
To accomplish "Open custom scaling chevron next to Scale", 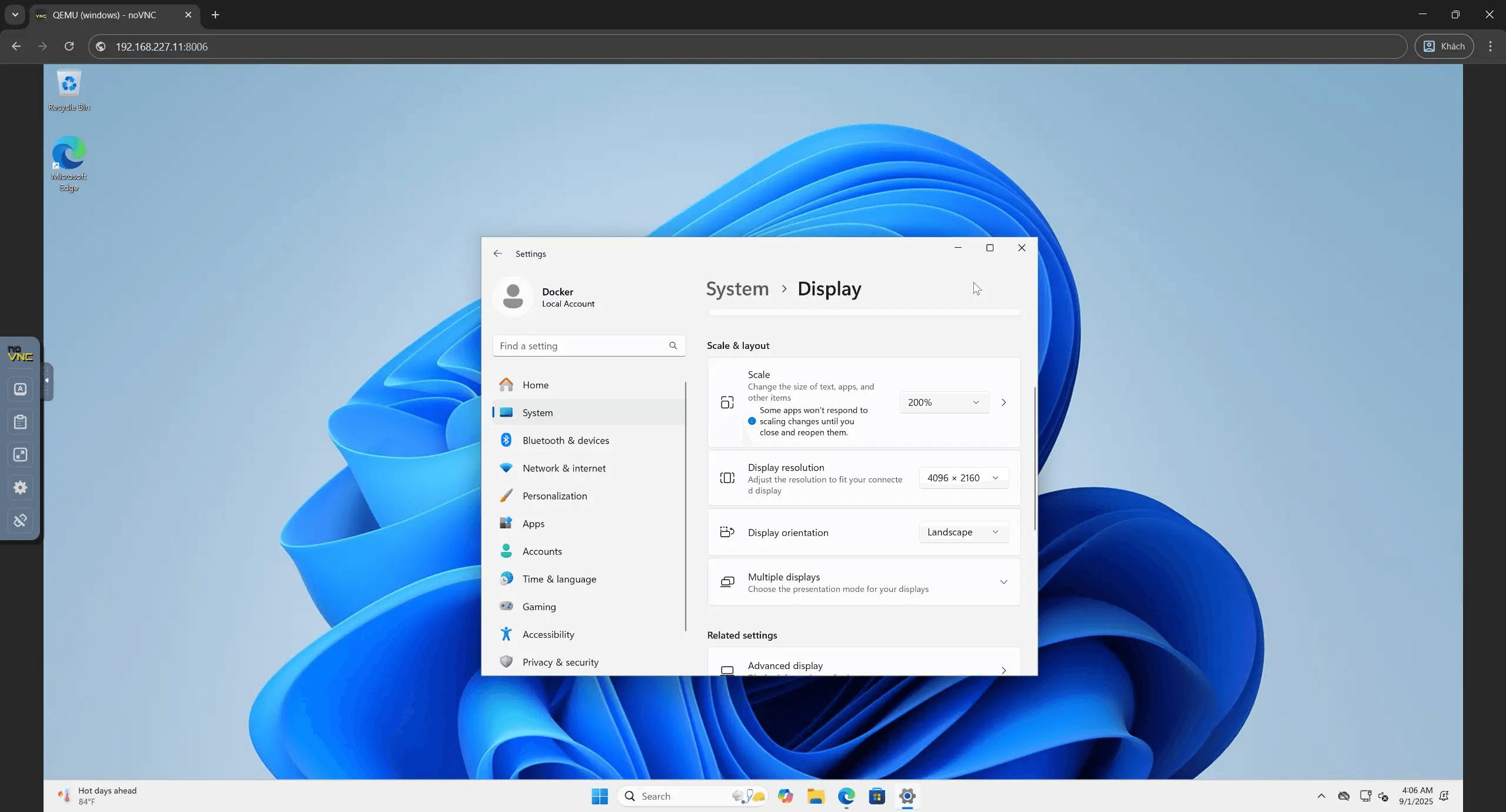I will [x=1004, y=402].
